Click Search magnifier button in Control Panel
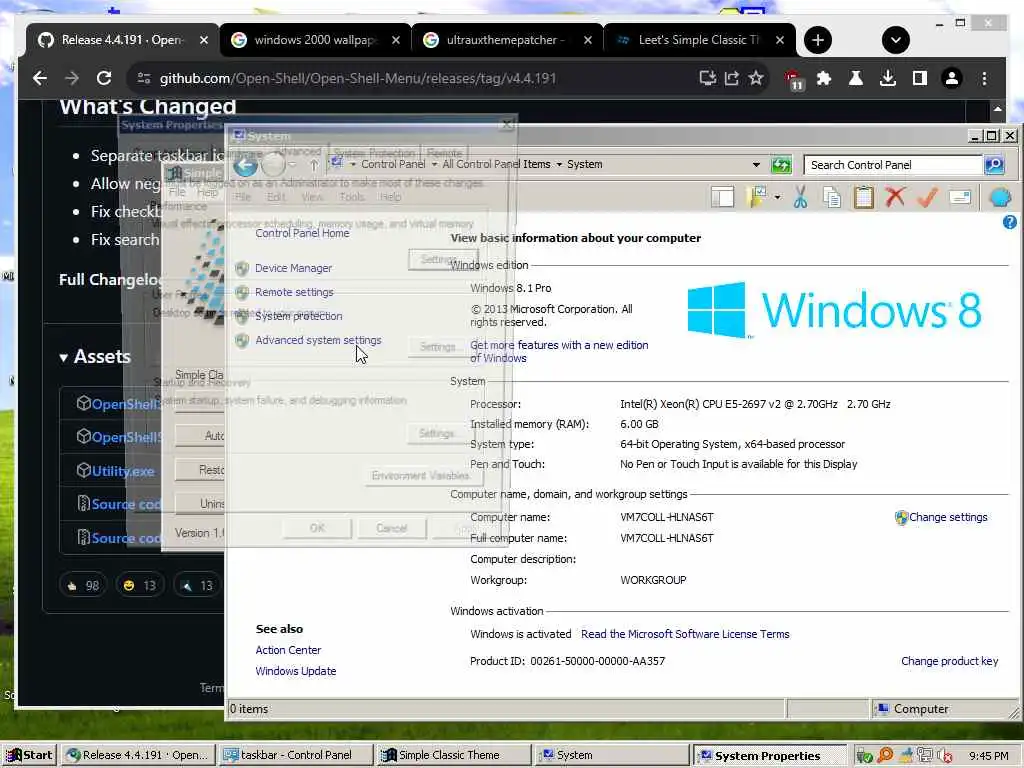 [x=994, y=165]
